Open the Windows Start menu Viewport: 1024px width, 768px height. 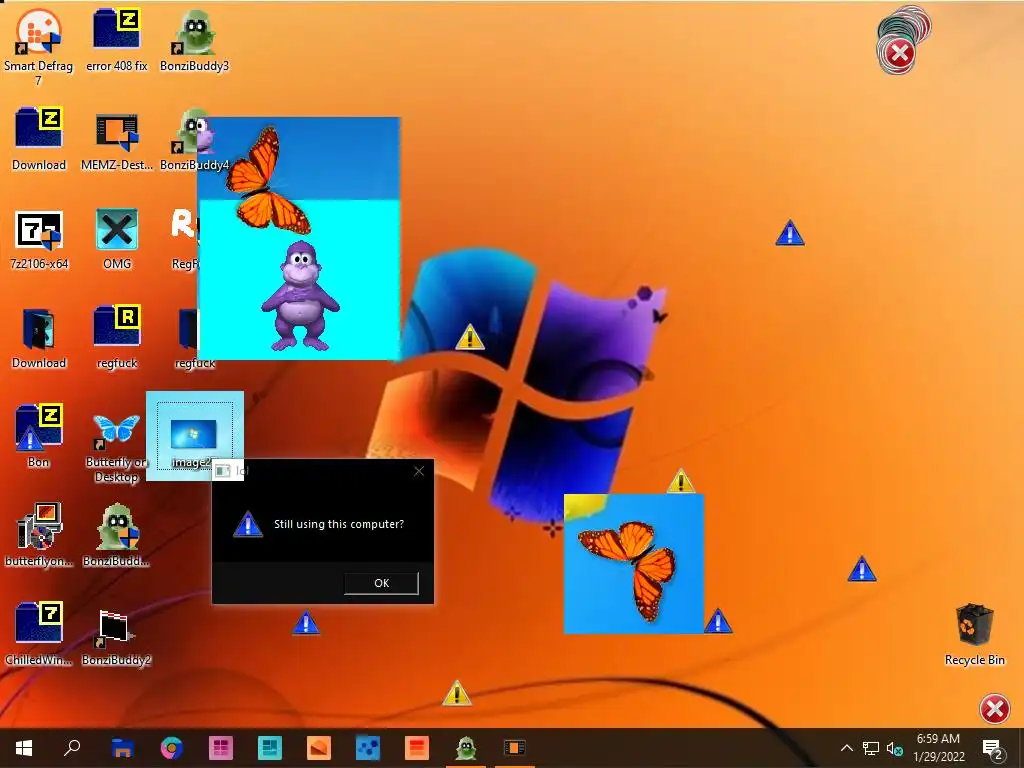pyautogui.click(x=24, y=748)
